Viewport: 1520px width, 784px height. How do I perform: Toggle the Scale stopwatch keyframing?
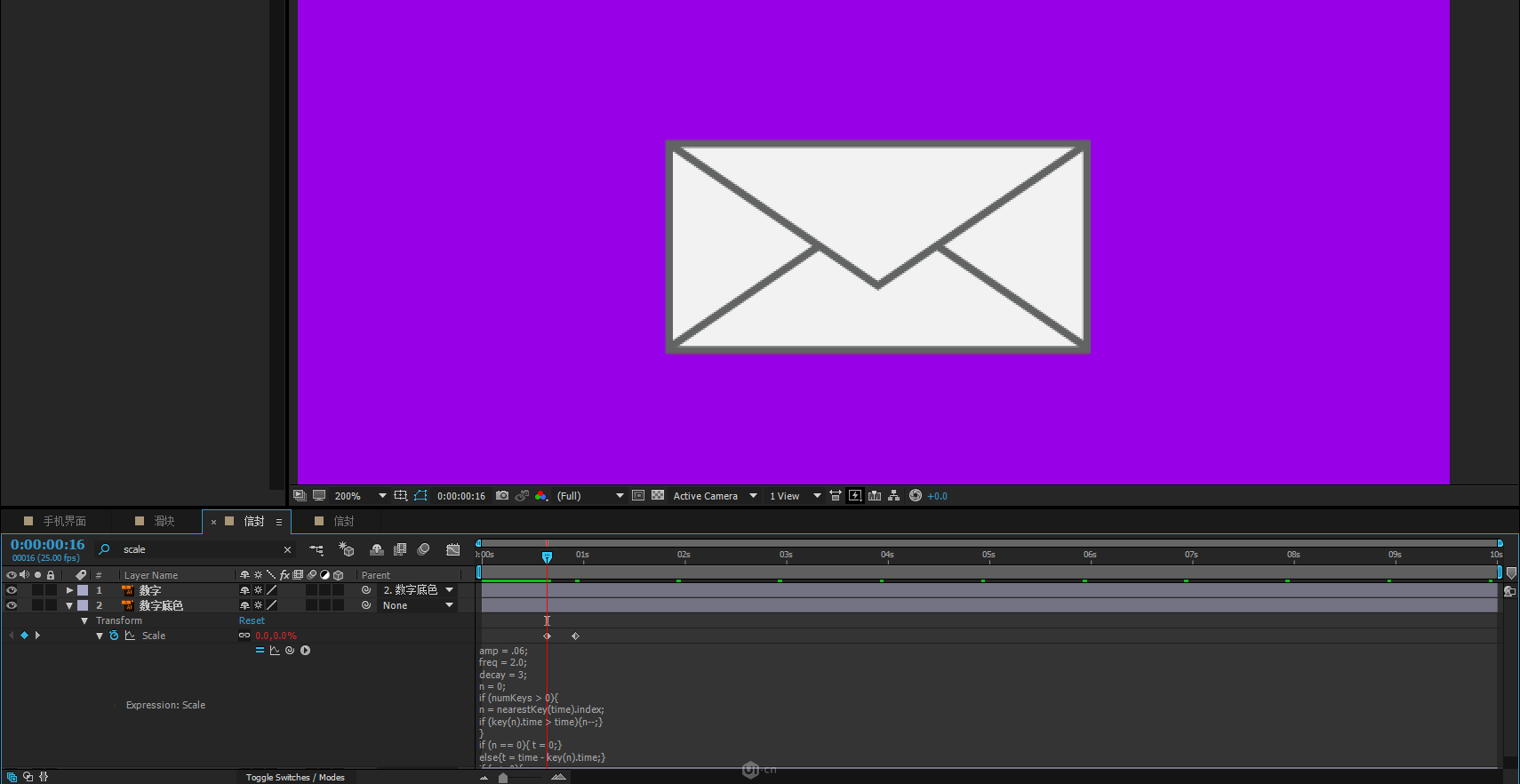114,636
